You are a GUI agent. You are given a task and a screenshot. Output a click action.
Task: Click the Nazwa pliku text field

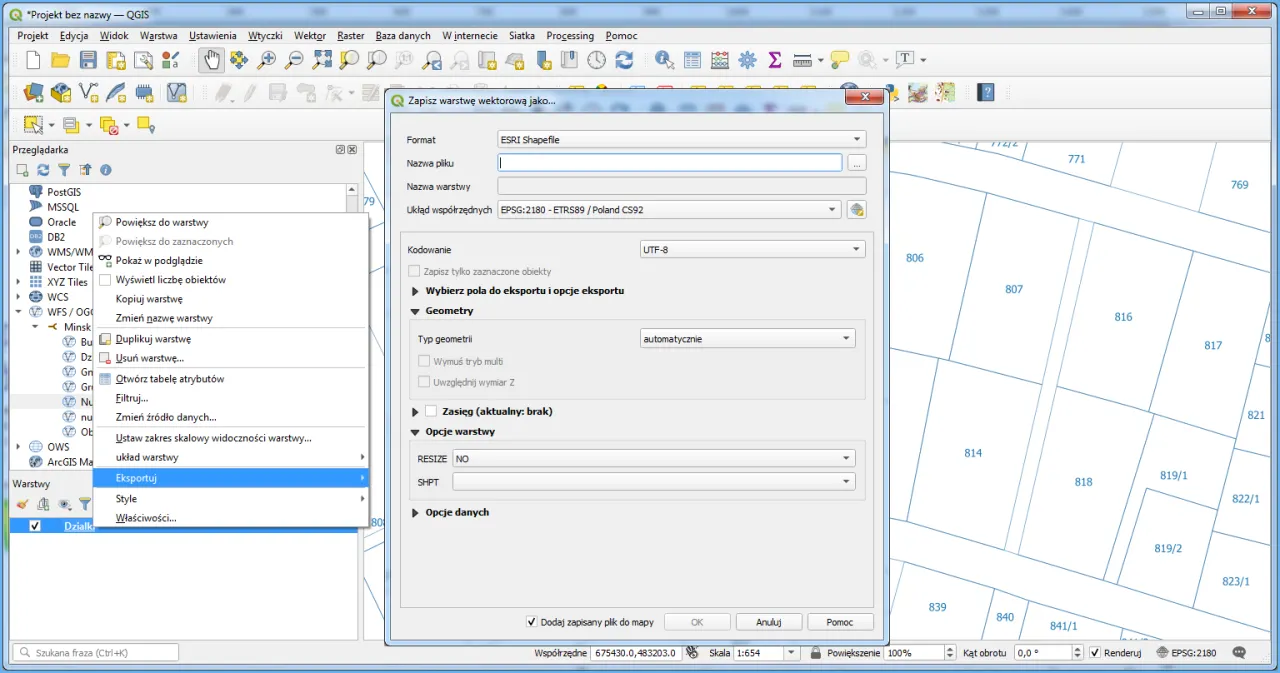coord(670,162)
